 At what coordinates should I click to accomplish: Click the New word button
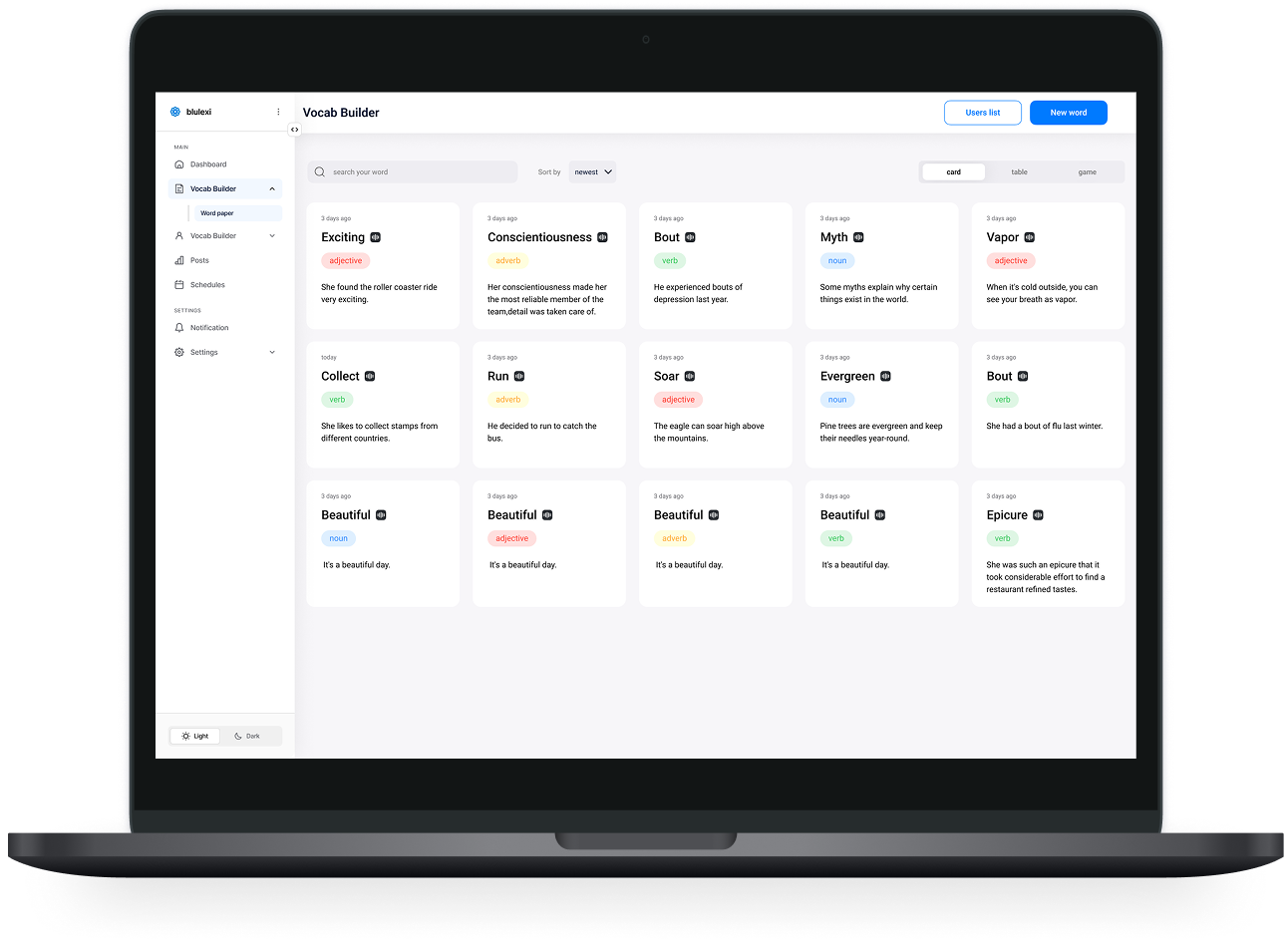1068,113
